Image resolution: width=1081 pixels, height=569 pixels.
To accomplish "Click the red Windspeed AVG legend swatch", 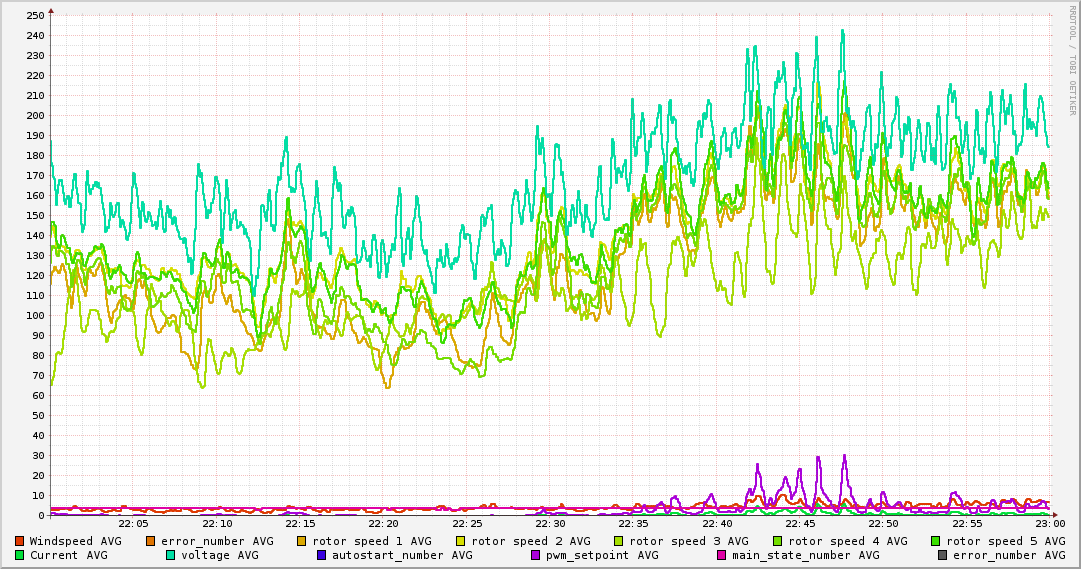I will click(x=19, y=541).
